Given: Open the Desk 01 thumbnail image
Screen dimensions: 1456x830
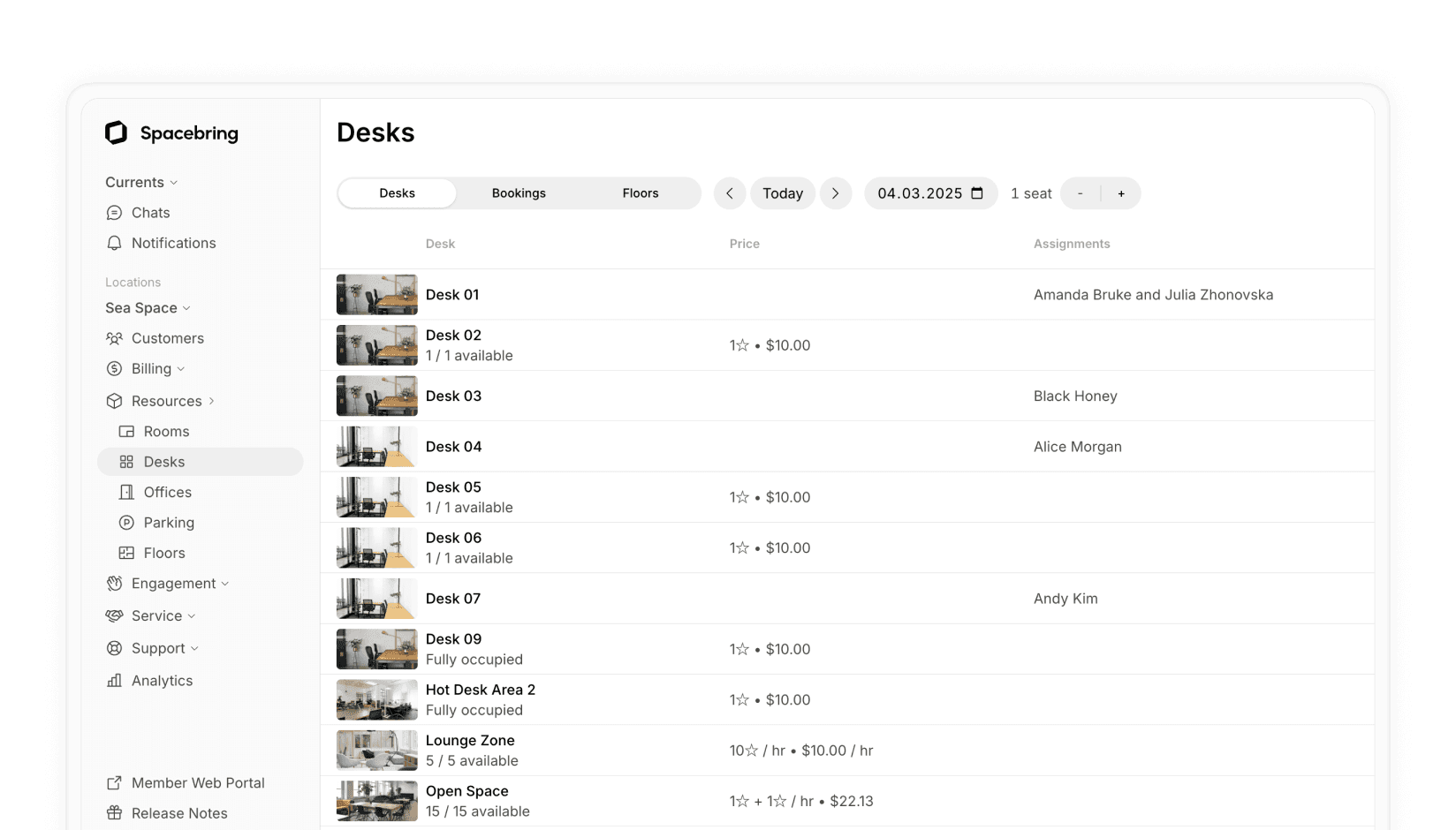Looking at the screenshot, I should point(376,294).
